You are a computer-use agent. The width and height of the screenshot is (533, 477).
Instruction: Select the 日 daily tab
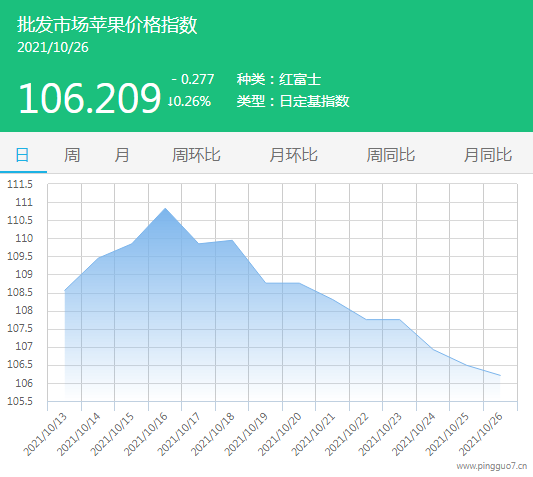pyautogui.click(x=22, y=155)
